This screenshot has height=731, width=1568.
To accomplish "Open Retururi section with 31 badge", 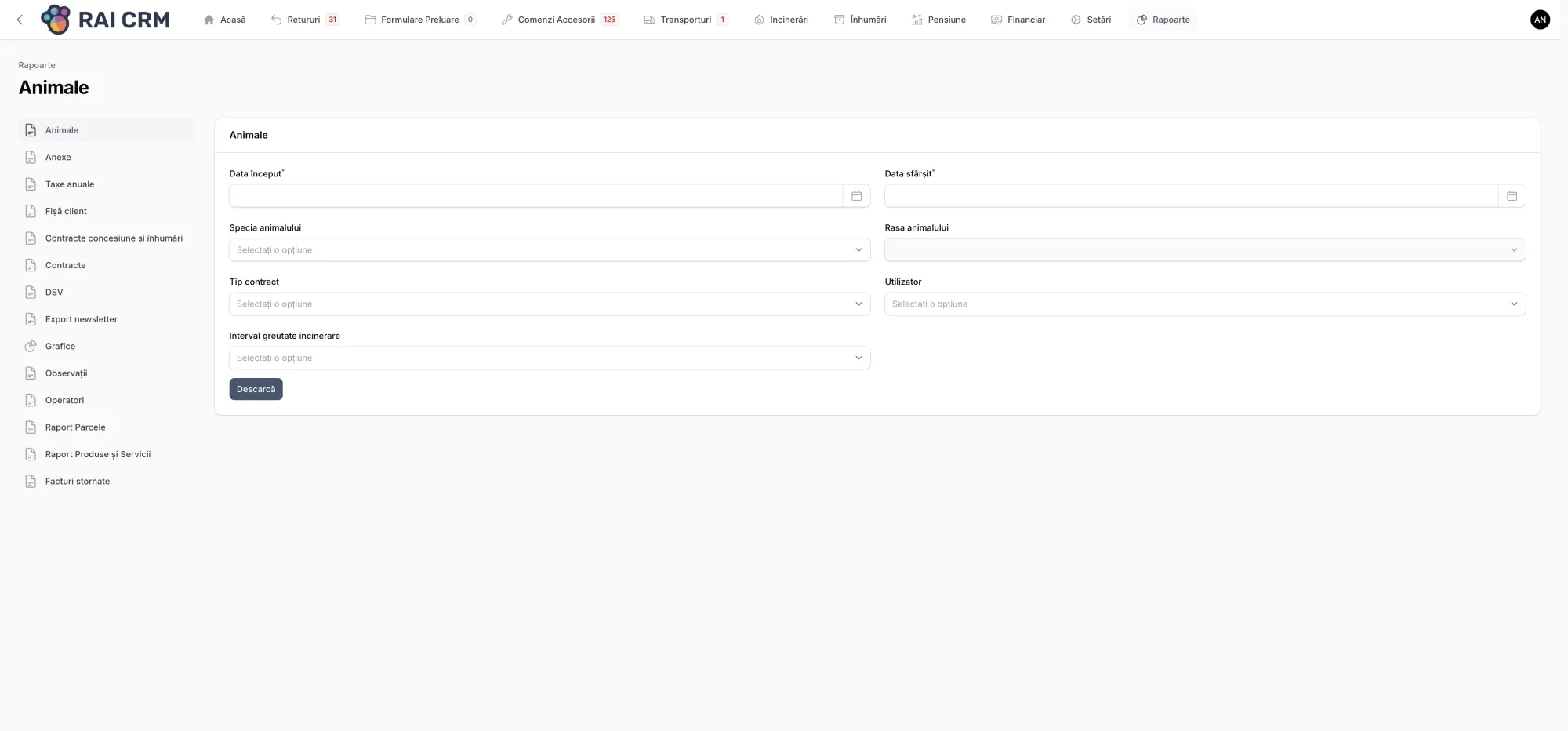I will (304, 20).
